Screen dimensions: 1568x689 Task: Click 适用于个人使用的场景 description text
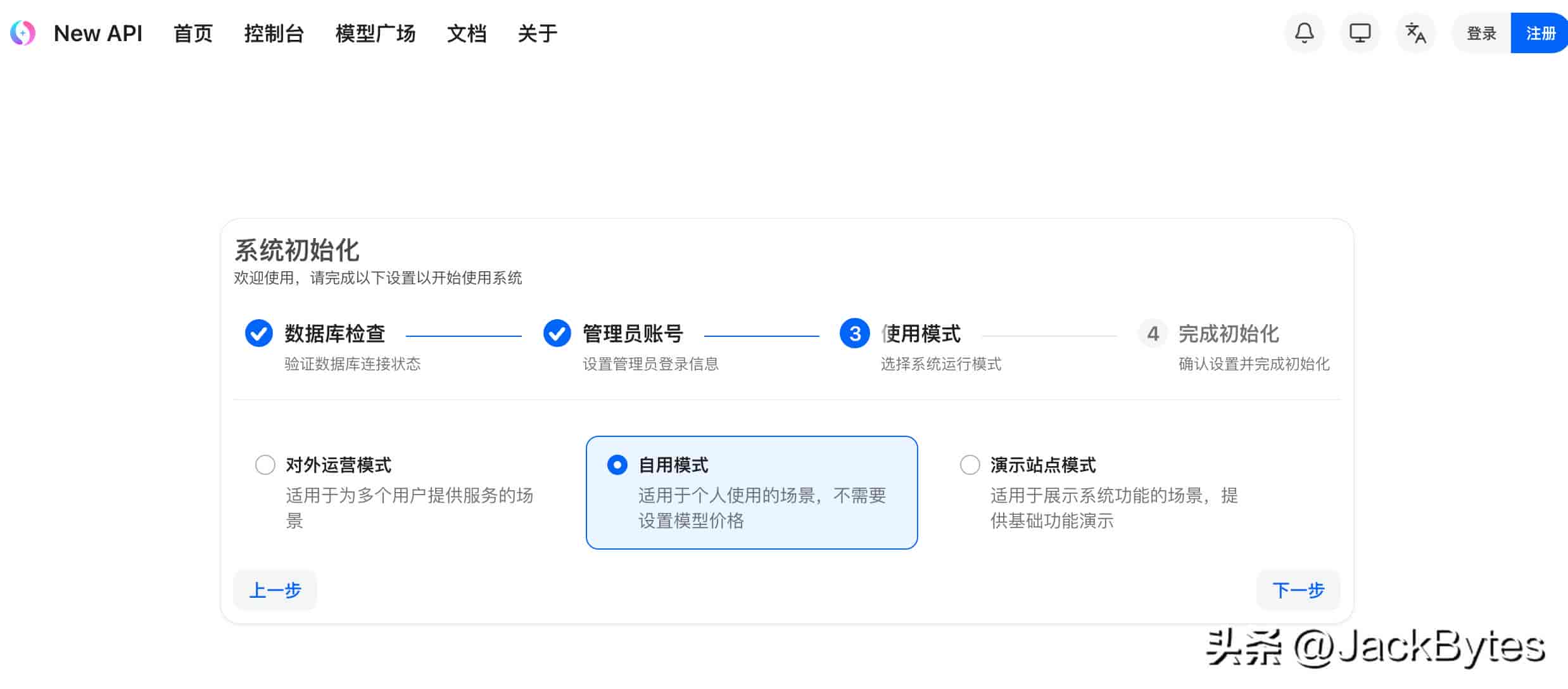coord(762,508)
